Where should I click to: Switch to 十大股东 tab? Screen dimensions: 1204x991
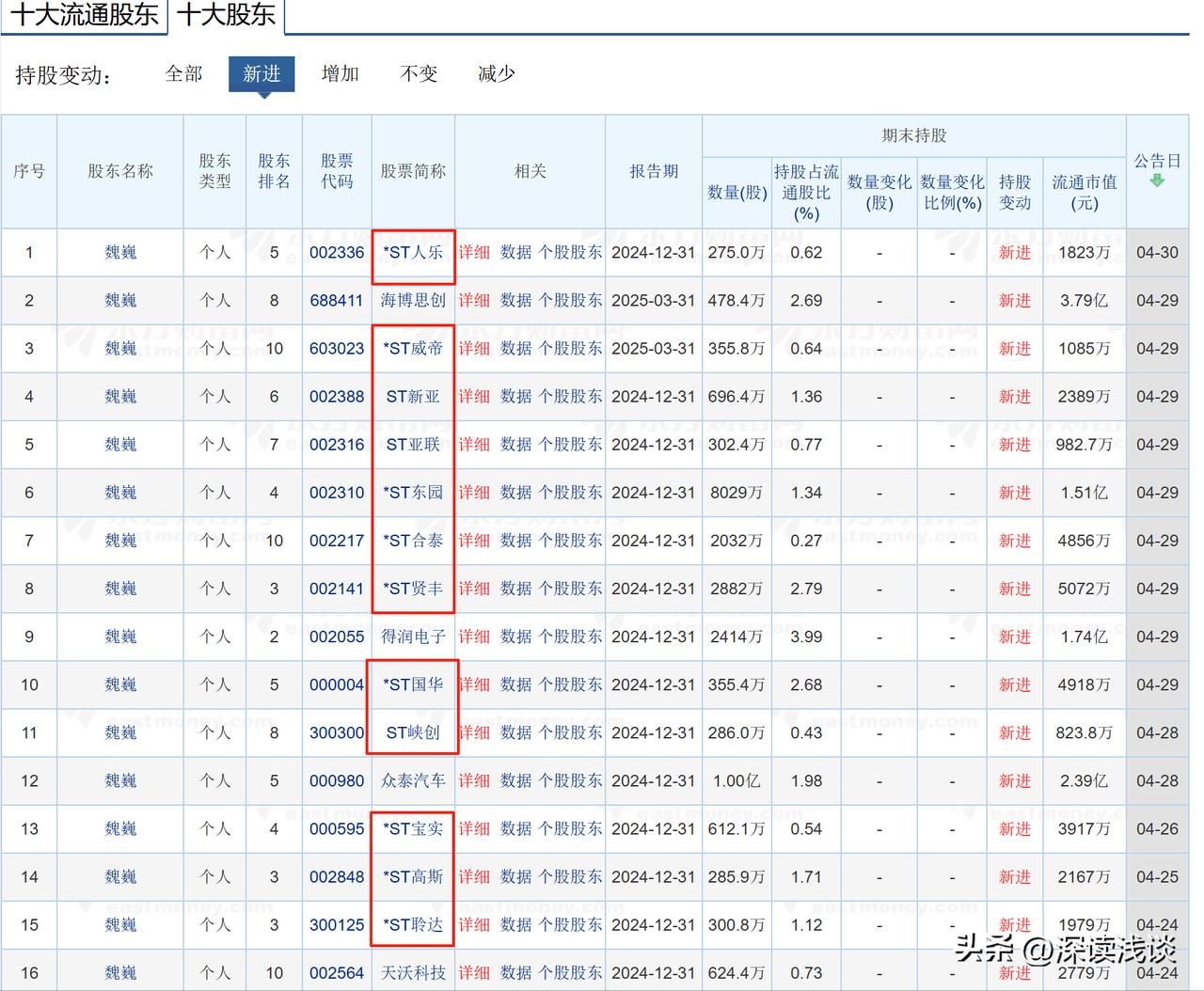pyautogui.click(x=226, y=14)
